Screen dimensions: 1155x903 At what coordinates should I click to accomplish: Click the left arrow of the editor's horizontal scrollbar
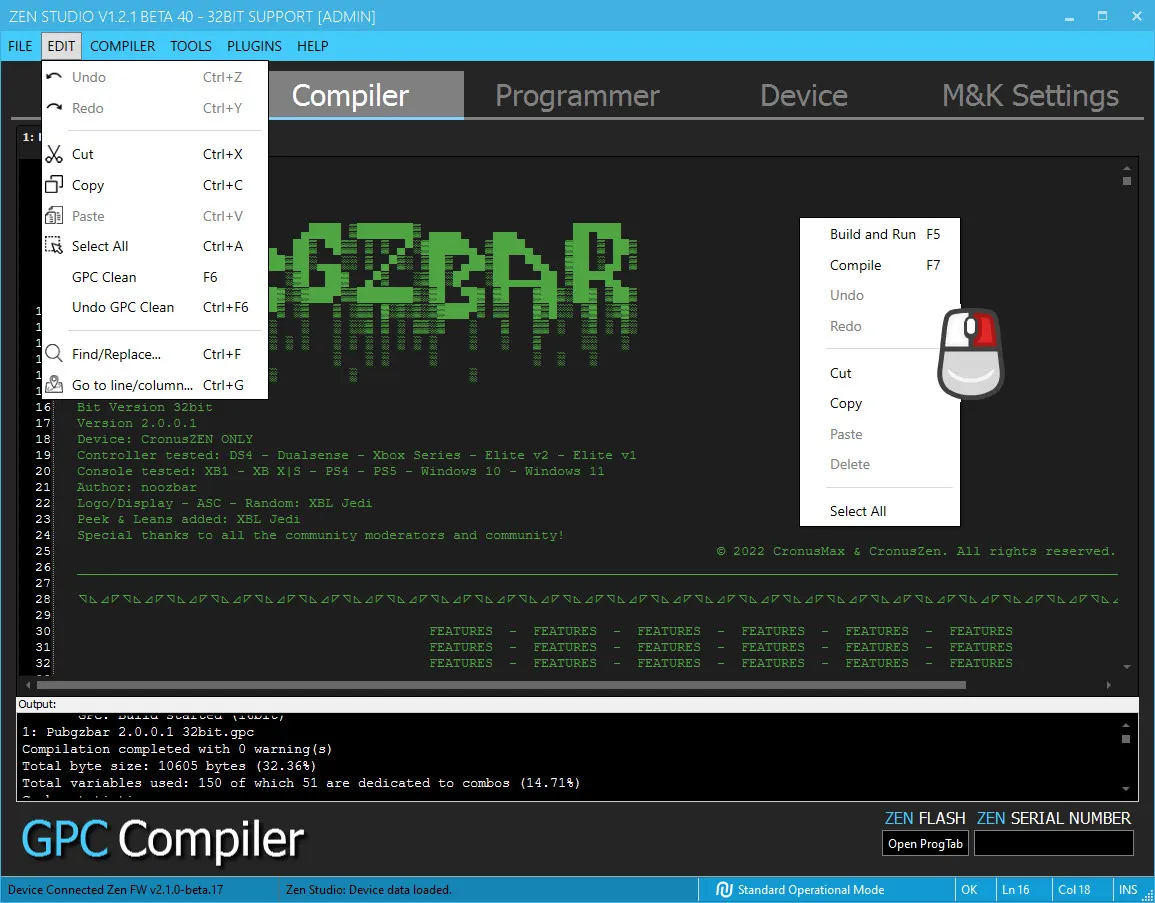coord(28,685)
